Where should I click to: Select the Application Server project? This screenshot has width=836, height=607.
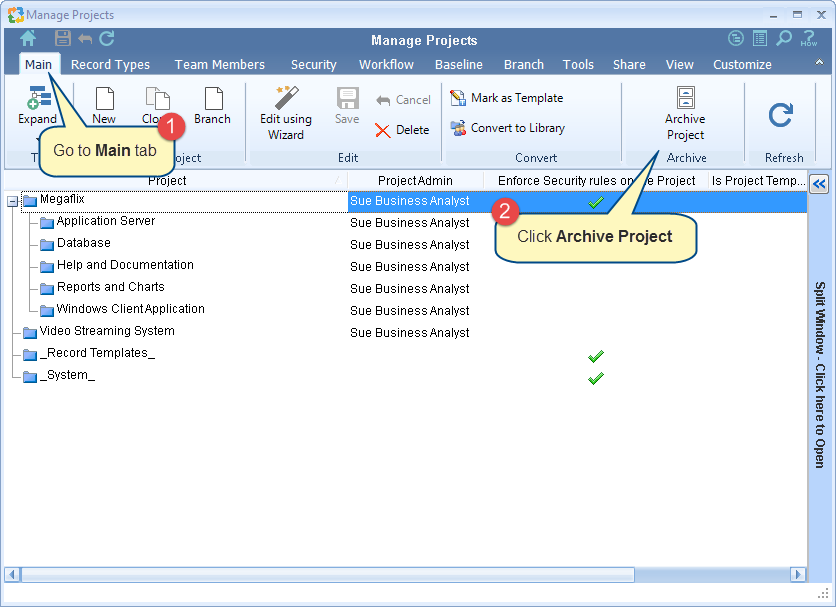(x=106, y=221)
